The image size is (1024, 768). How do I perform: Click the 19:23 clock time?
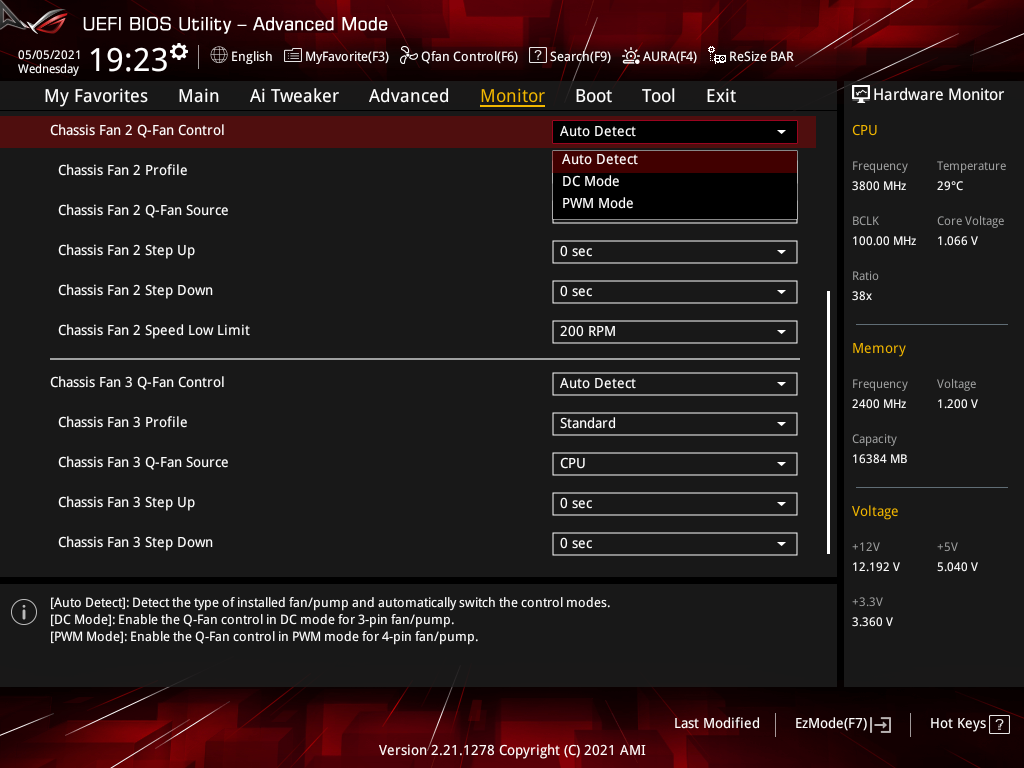pyautogui.click(x=129, y=60)
